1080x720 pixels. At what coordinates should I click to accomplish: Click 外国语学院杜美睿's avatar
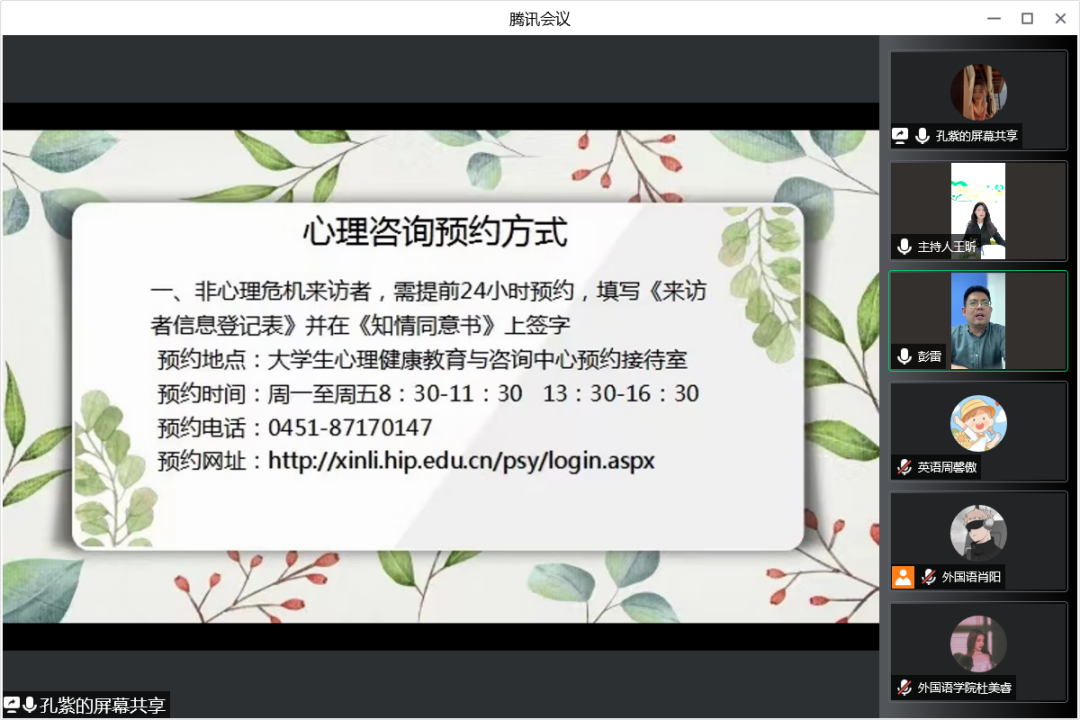point(978,643)
